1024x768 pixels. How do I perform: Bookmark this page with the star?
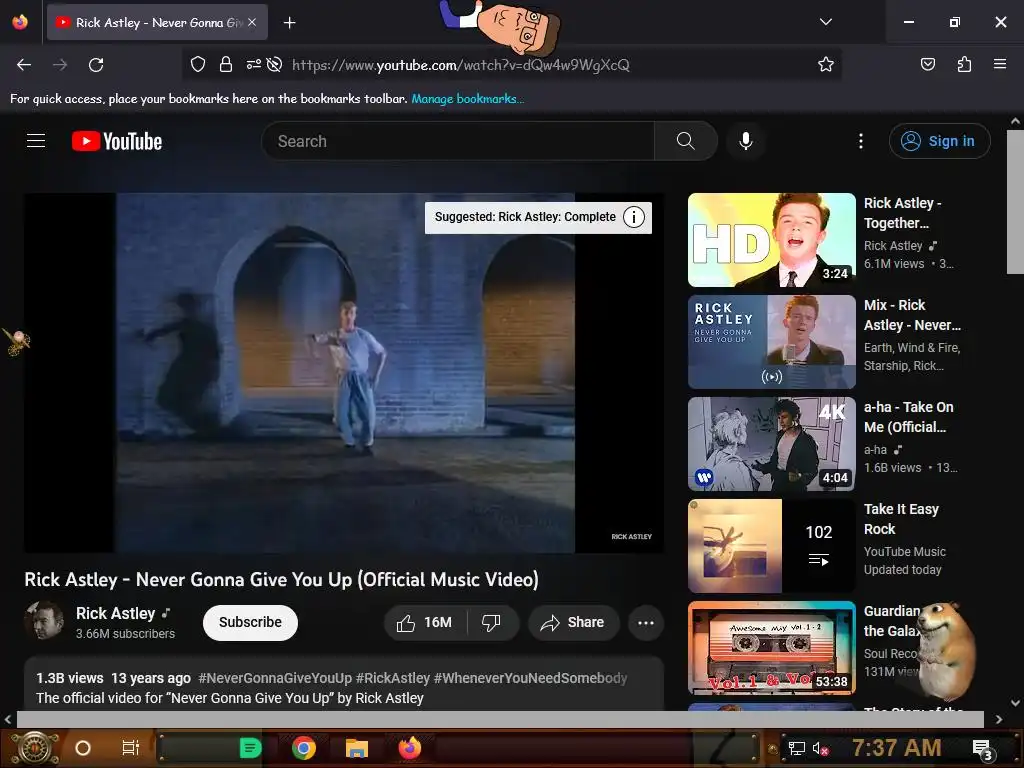click(825, 64)
